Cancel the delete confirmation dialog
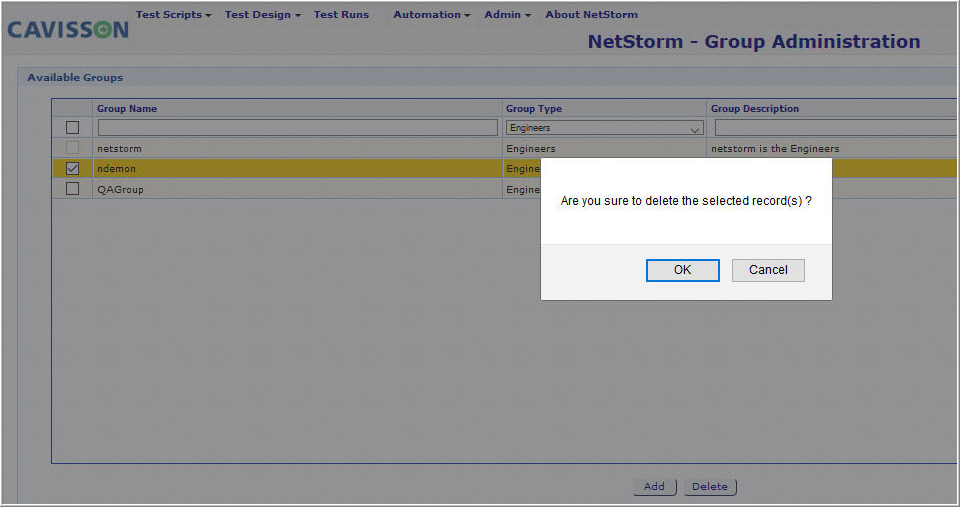 coord(768,270)
